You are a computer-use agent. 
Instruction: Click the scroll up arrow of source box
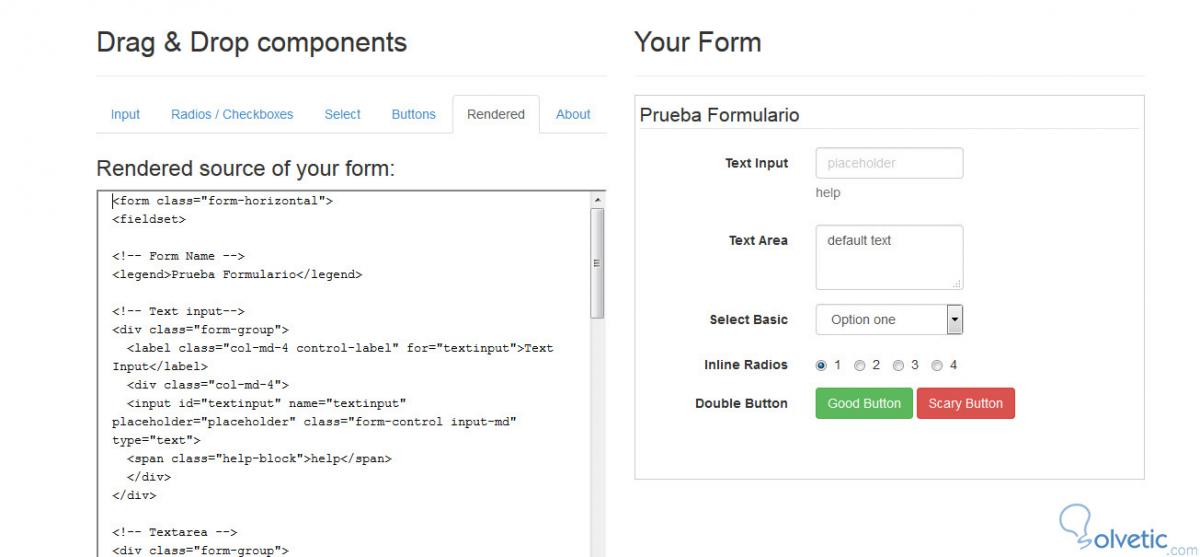pos(598,200)
